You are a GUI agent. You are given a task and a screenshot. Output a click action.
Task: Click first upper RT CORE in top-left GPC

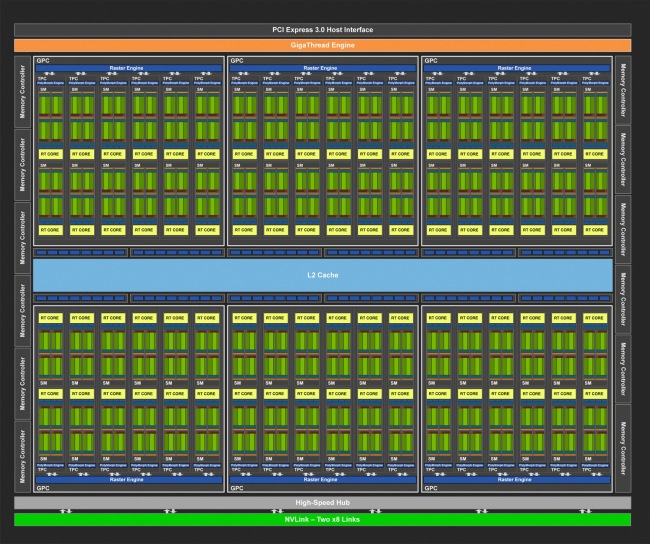coord(51,154)
